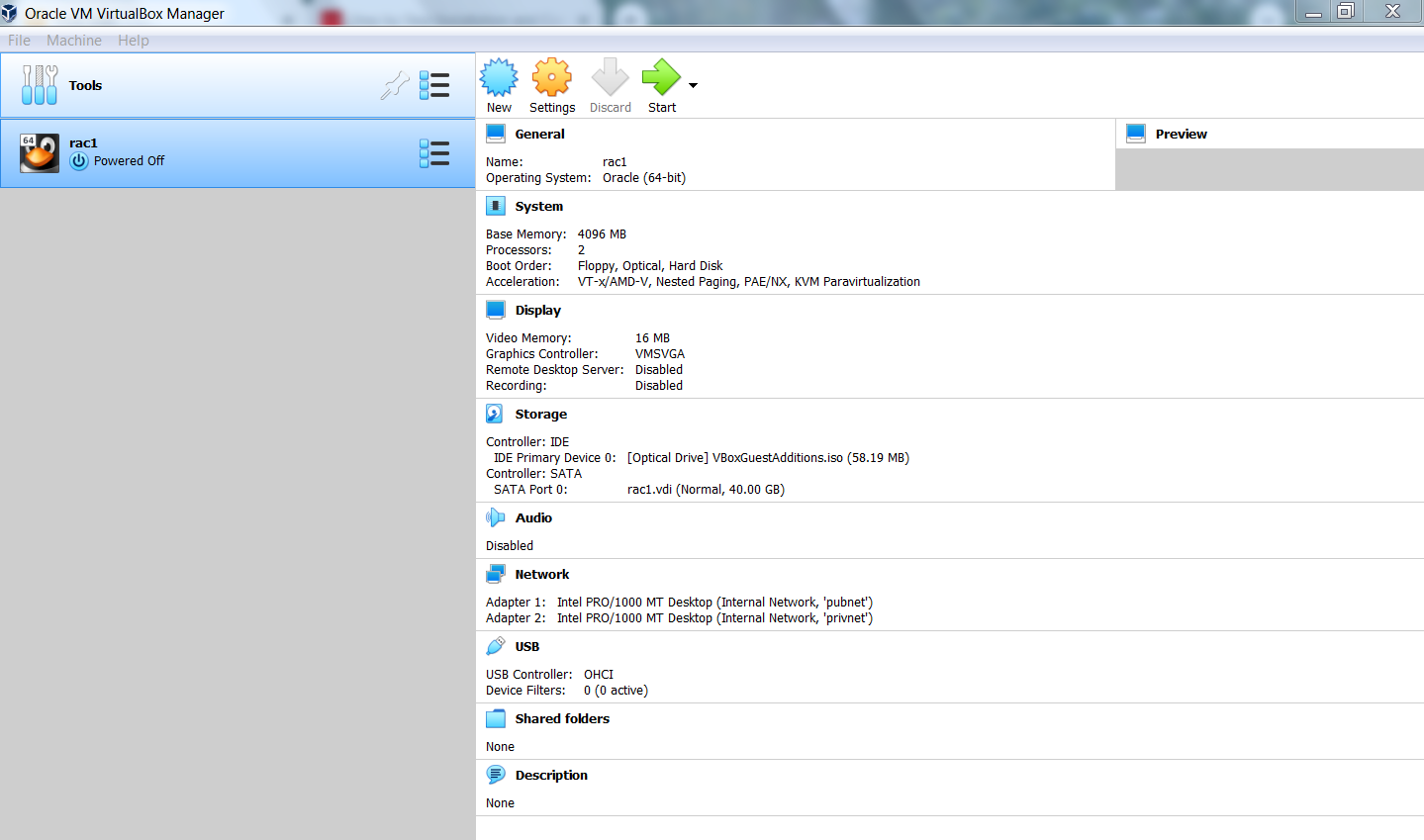Click the Tools label in sidebar
Viewport: 1424px width, 840px height.
85,85
